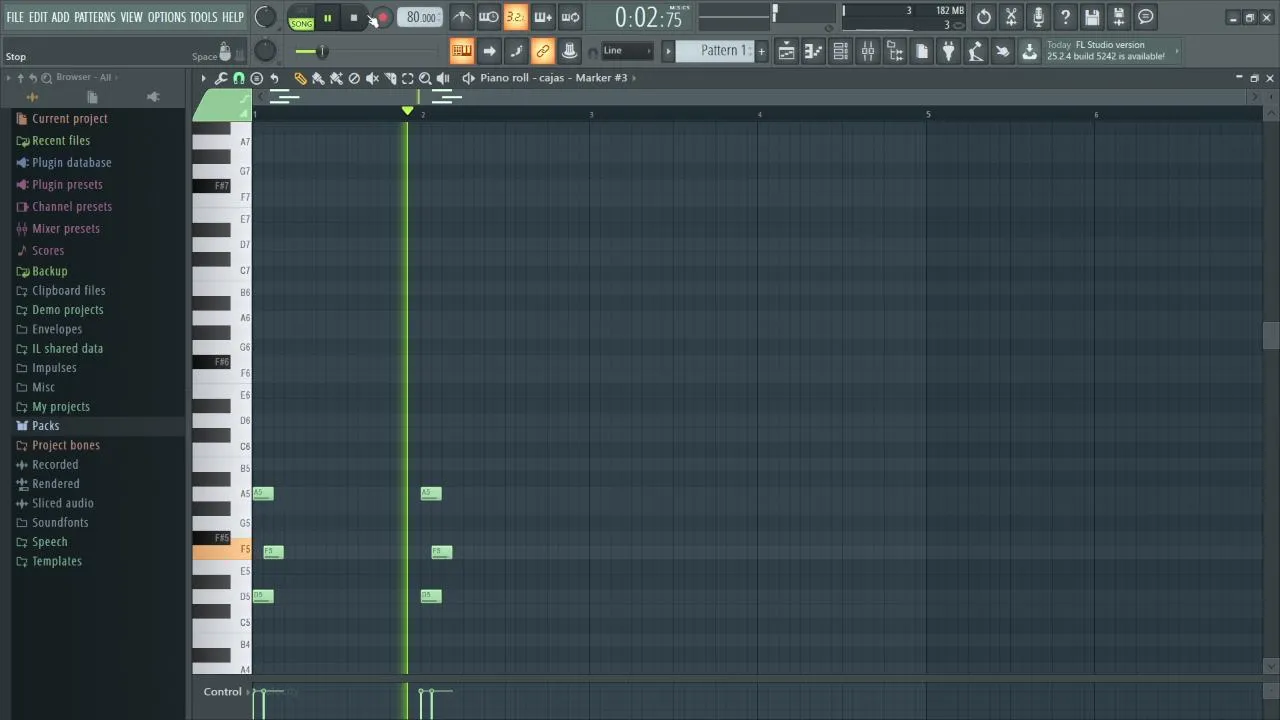This screenshot has width=1280, height=720.
Task: Open the Line snap dropdown
Action: tap(627, 51)
